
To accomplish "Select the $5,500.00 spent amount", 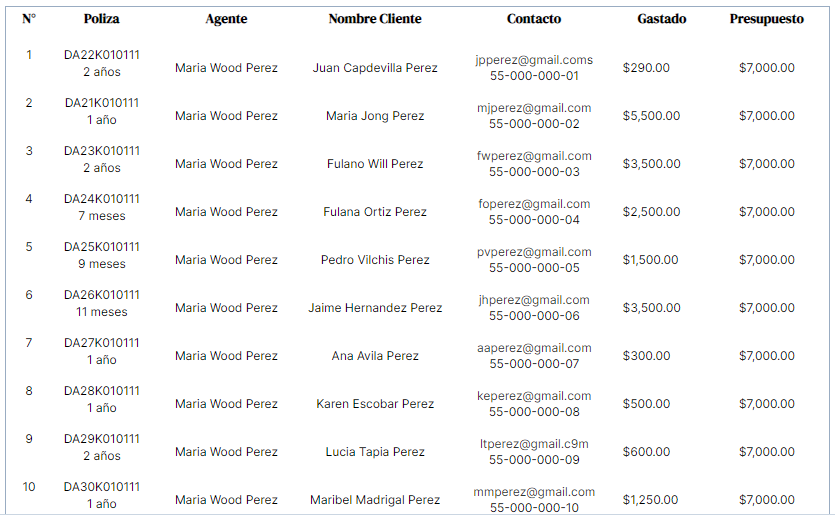I will click(651, 116).
